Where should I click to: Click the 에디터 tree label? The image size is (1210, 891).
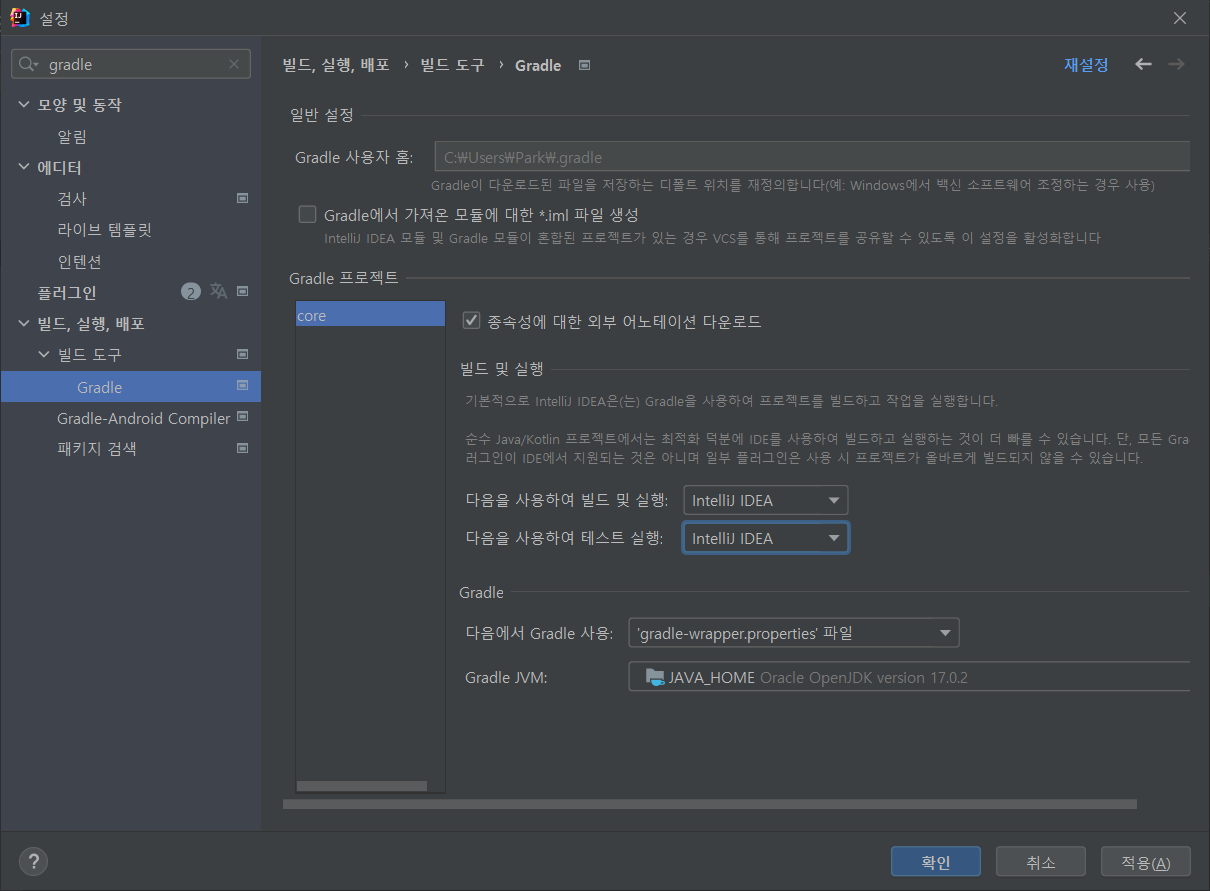click(x=59, y=167)
